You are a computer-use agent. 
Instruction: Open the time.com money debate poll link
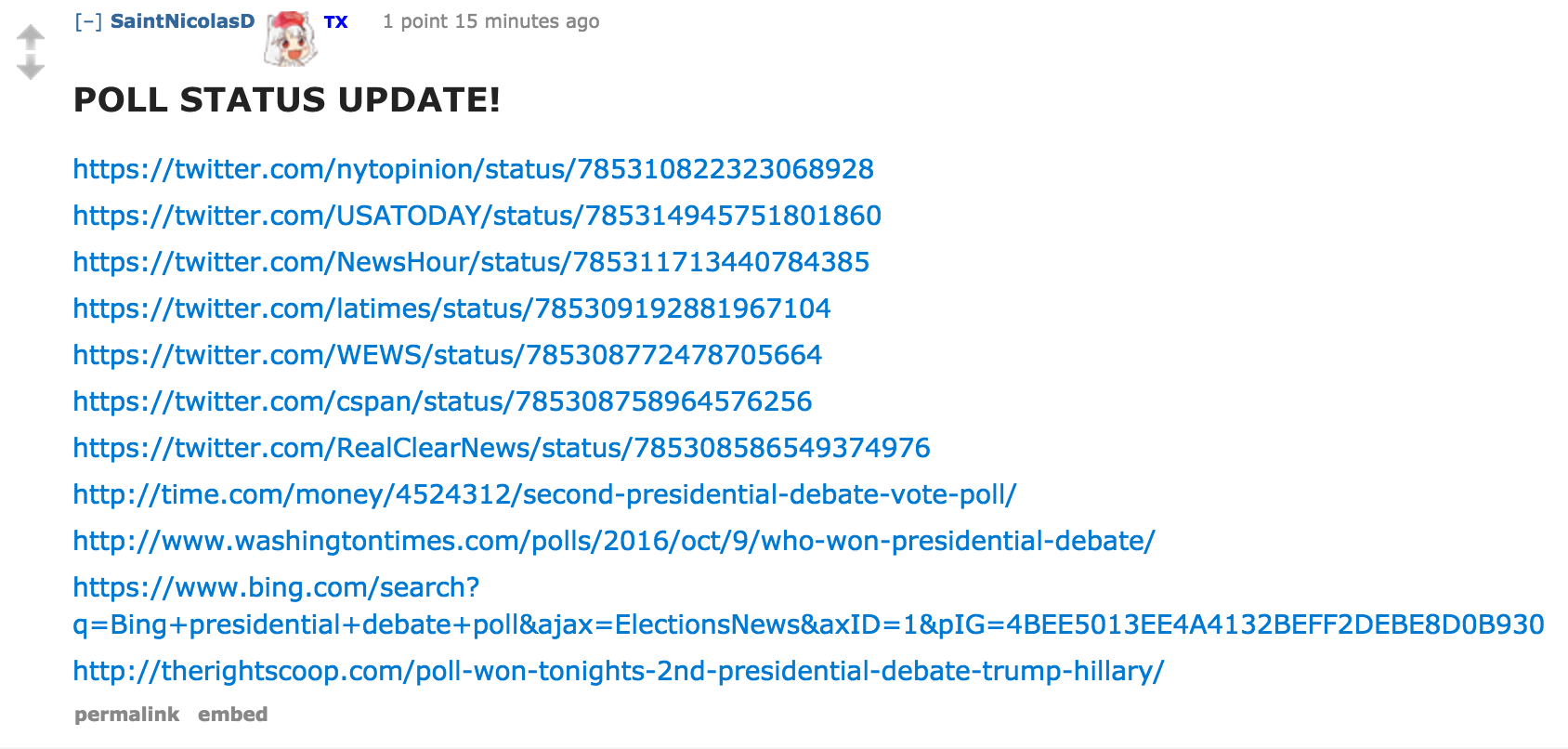click(544, 494)
